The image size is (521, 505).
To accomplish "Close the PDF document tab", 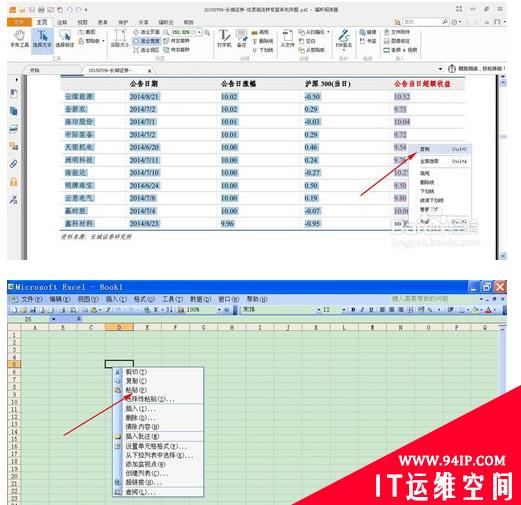I will pyautogui.click(x=149, y=71).
